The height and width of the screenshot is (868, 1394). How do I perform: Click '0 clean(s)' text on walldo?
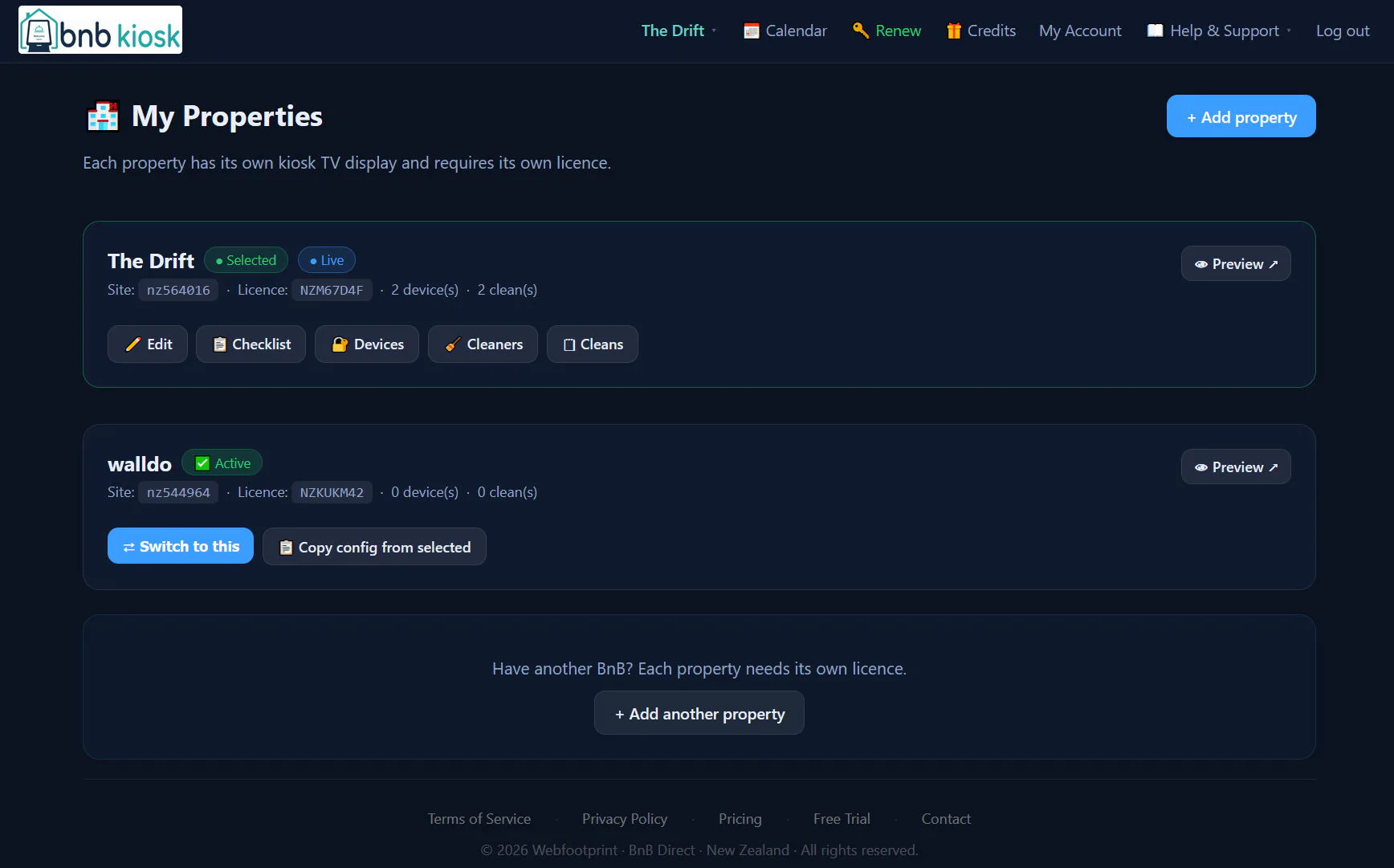pos(507,492)
